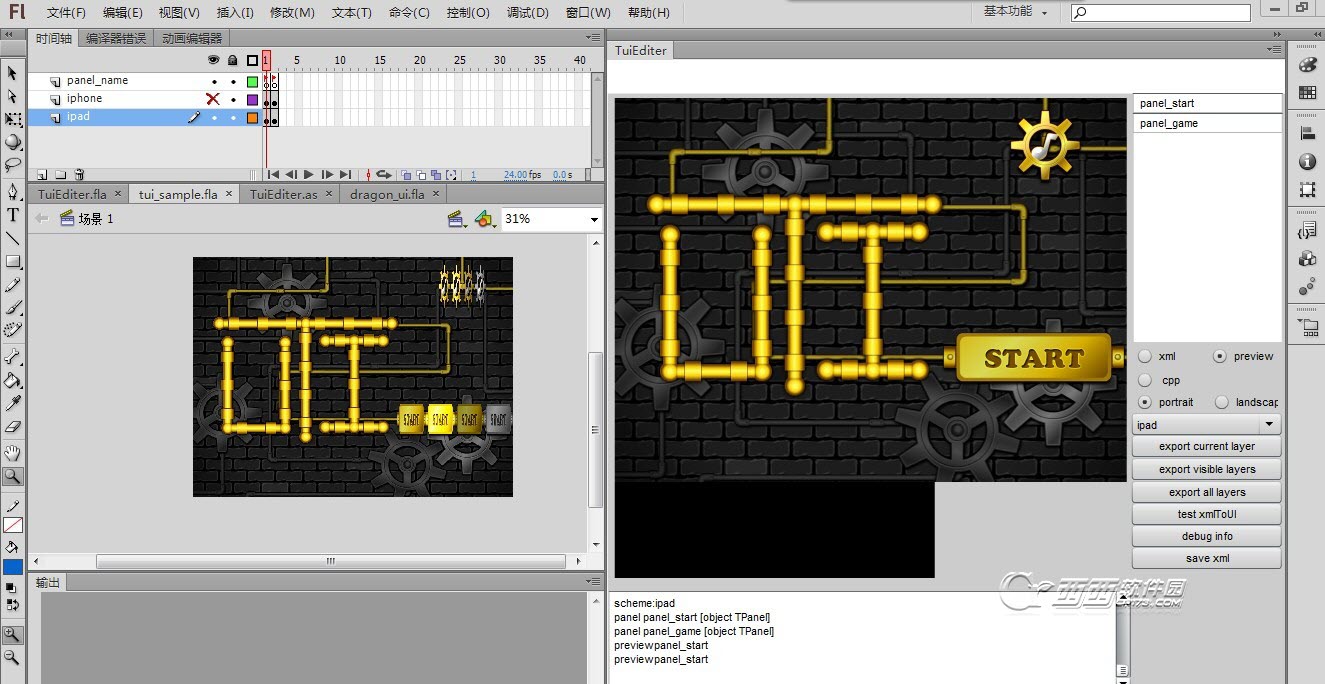The height and width of the screenshot is (684, 1325).
Task: Open the ipad scheme dropdown
Action: coord(1207,425)
